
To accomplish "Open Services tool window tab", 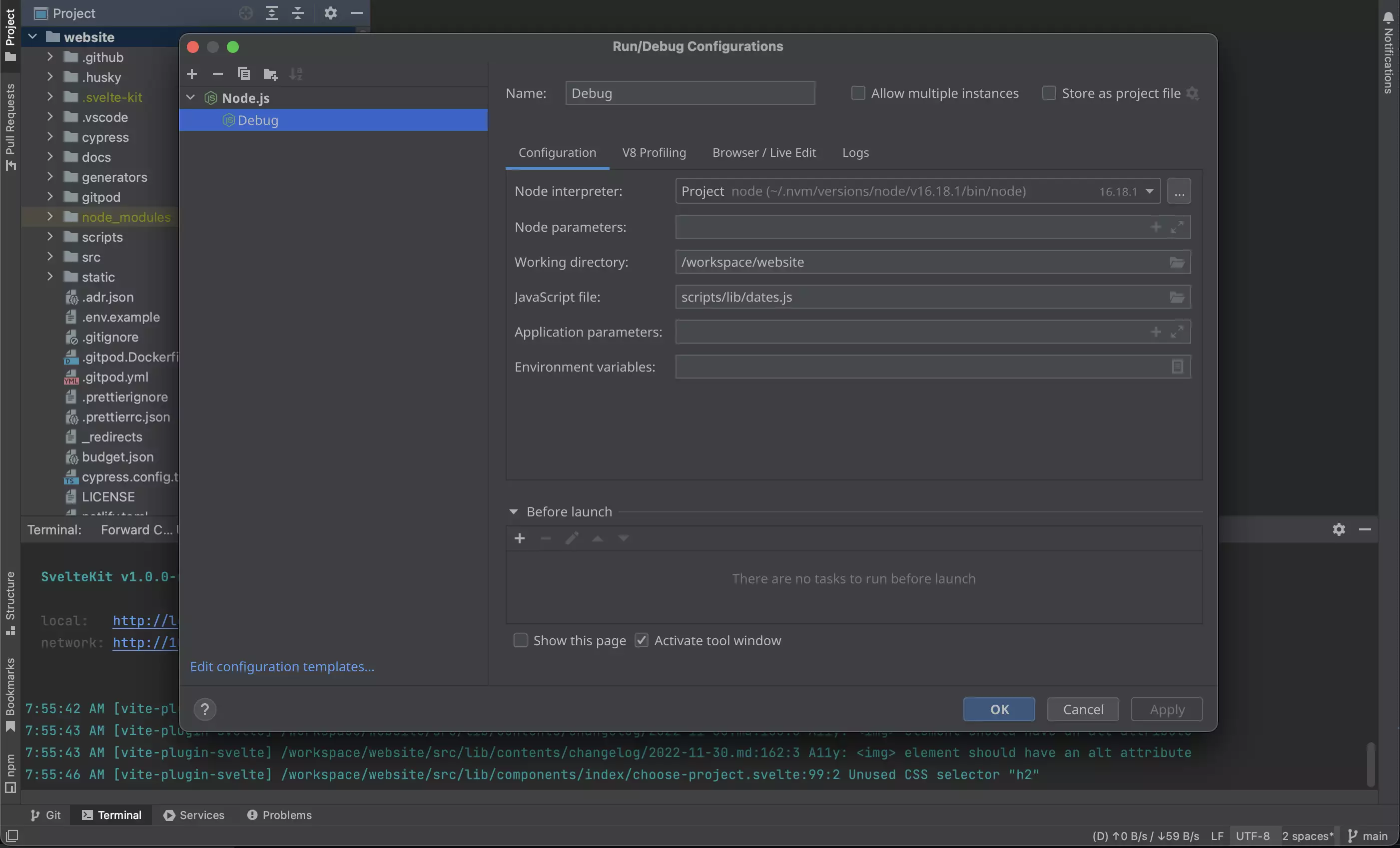I will pos(194,815).
